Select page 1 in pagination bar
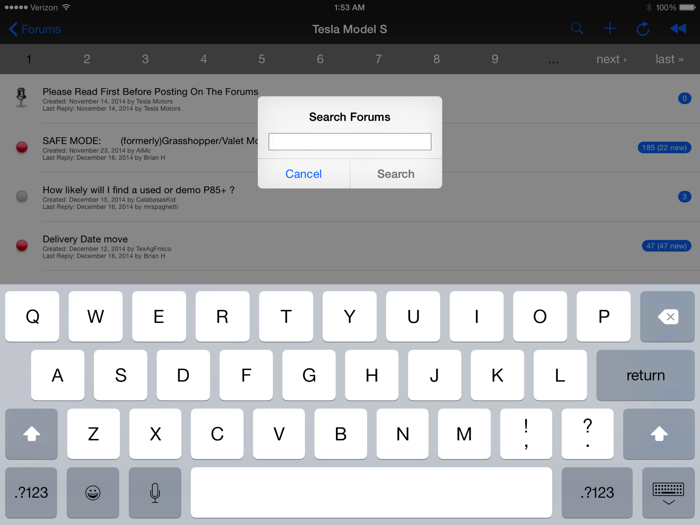The width and height of the screenshot is (700, 525). pos(29,59)
